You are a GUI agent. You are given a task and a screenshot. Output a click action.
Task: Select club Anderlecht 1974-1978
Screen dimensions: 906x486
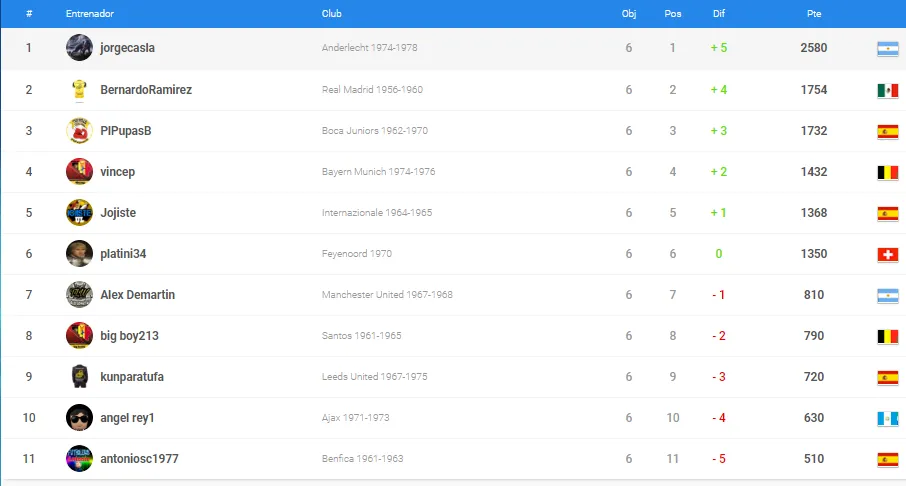tap(369, 47)
